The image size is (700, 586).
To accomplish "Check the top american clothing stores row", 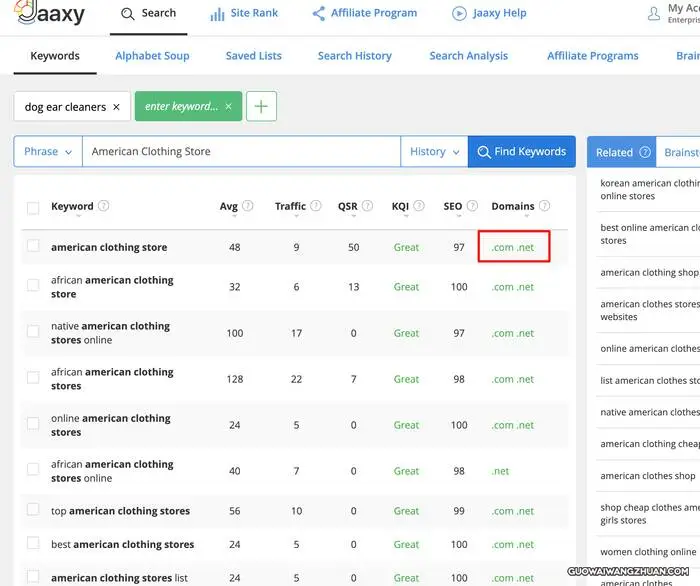I will pyautogui.click(x=33, y=509).
